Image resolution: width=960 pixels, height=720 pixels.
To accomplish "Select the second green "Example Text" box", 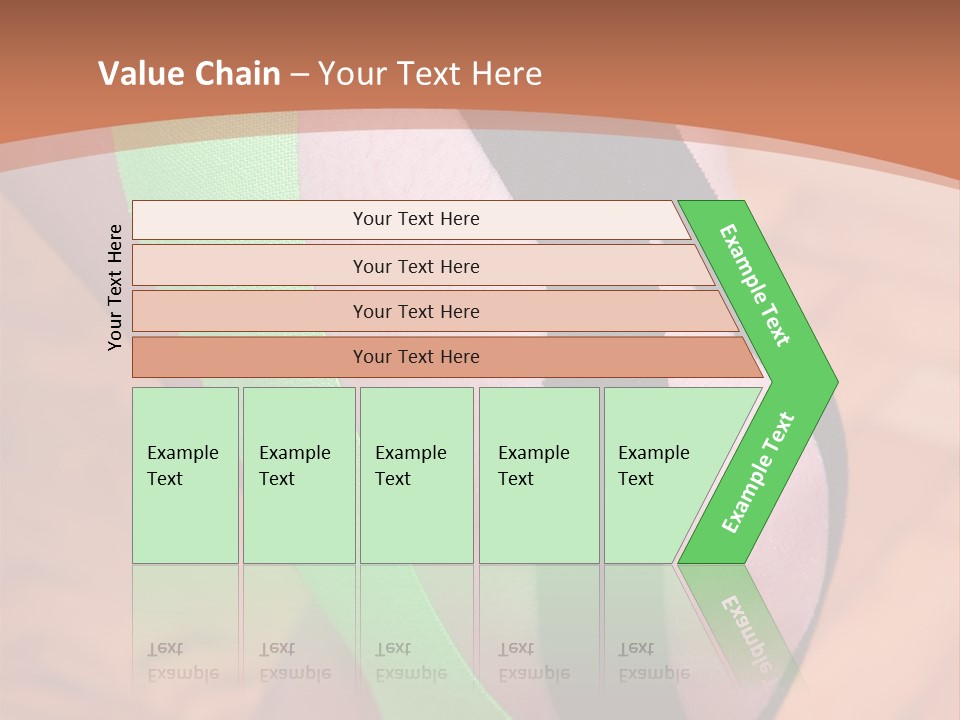I will tap(299, 475).
